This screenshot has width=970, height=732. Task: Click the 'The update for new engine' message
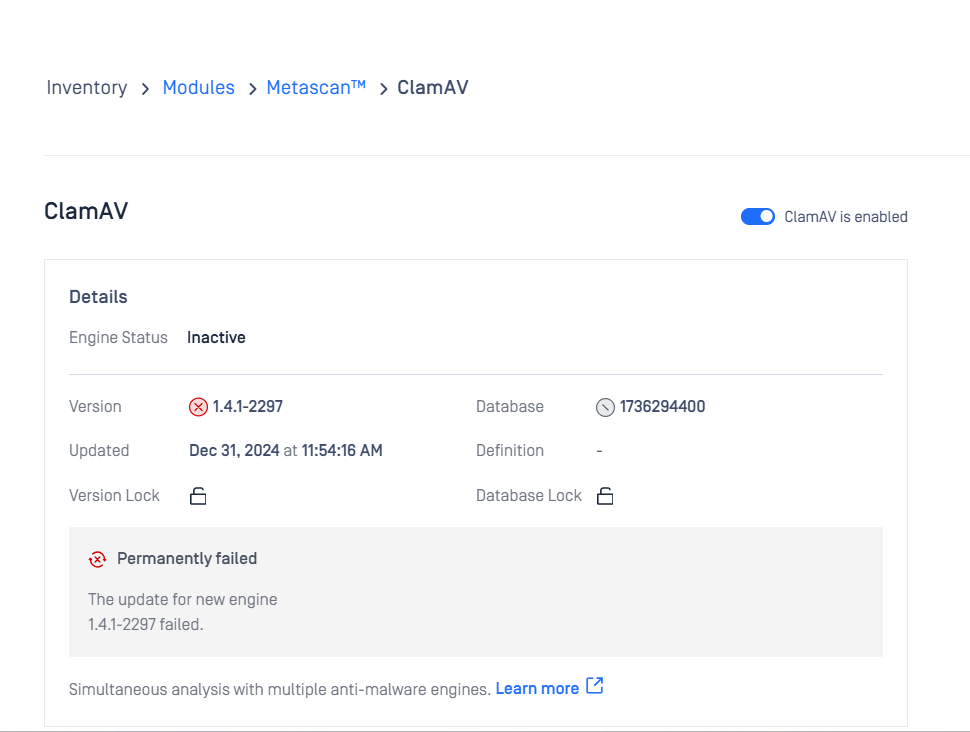click(x=182, y=600)
